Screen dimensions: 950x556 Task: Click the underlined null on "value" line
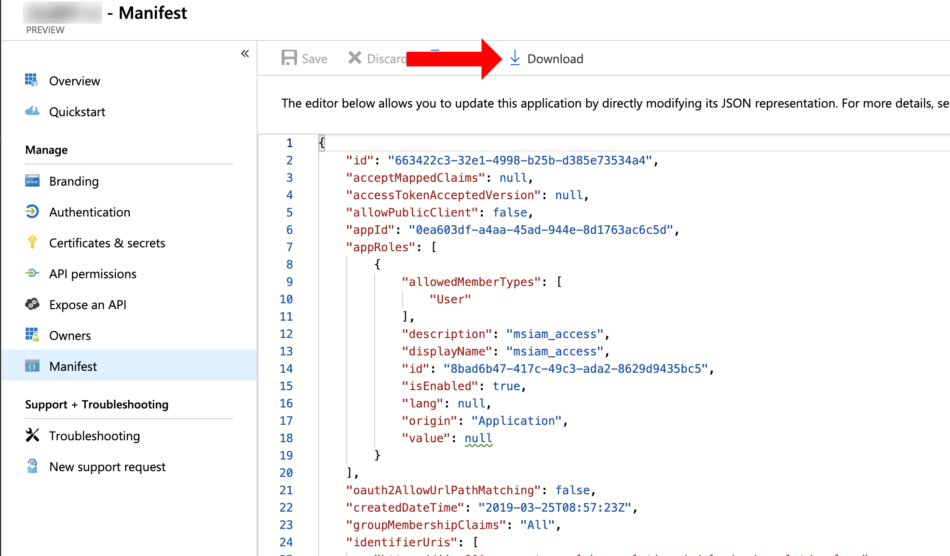[478, 439]
